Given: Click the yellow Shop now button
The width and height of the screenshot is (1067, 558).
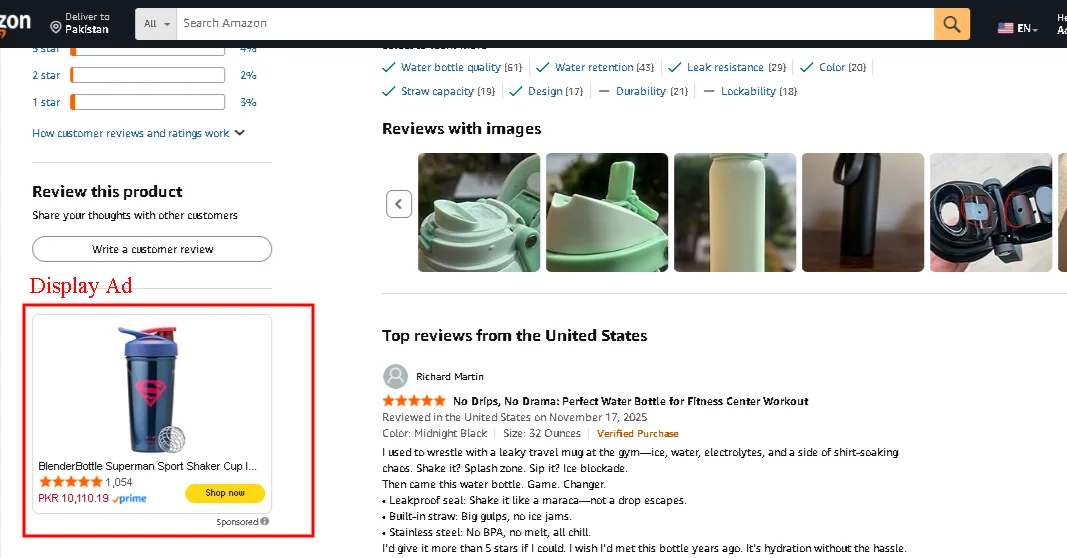Looking at the screenshot, I should (224, 493).
